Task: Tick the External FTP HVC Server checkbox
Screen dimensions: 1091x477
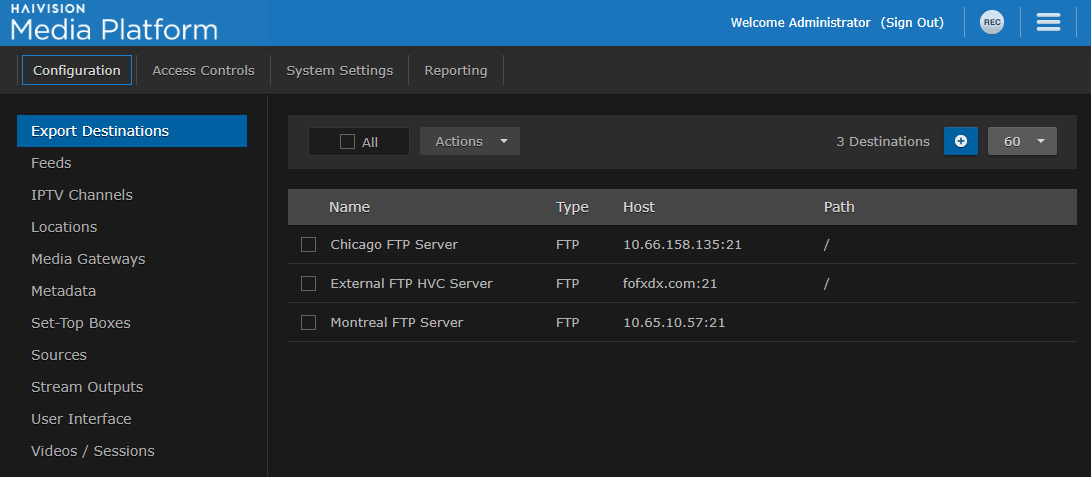Action: click(308, 284)
